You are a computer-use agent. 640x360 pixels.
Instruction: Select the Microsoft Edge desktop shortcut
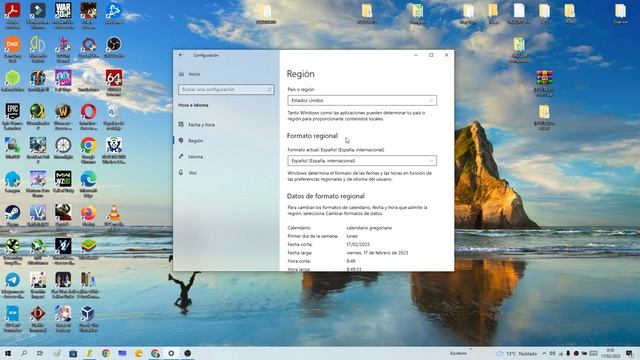coord(89,184)
